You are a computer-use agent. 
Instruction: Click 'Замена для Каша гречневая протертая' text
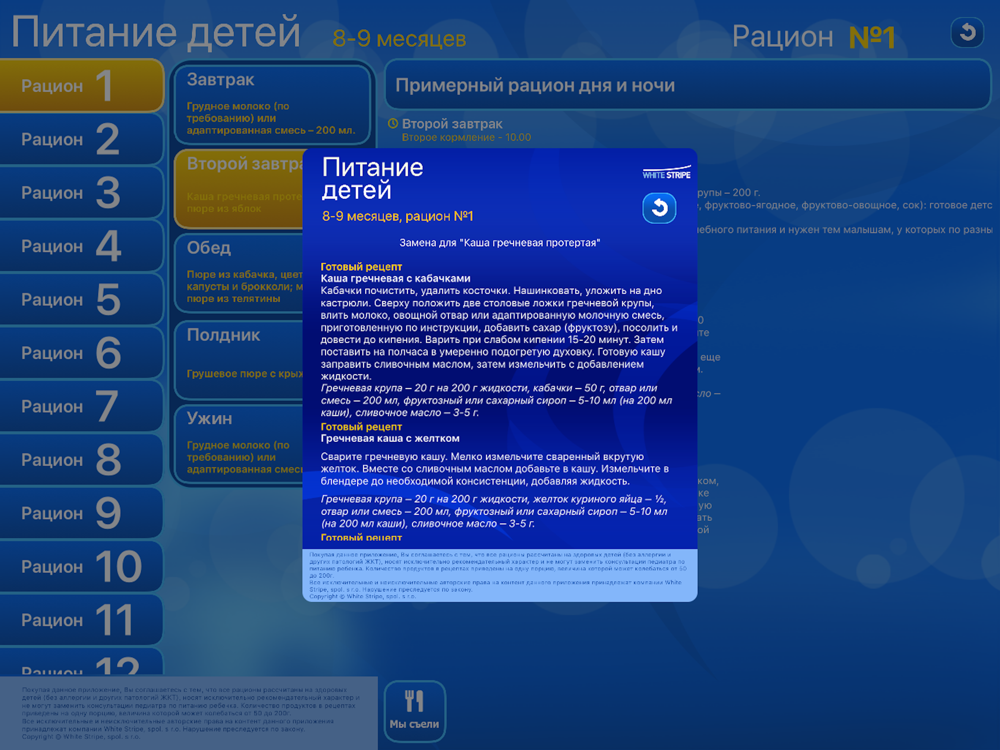[x=499, y=242]
